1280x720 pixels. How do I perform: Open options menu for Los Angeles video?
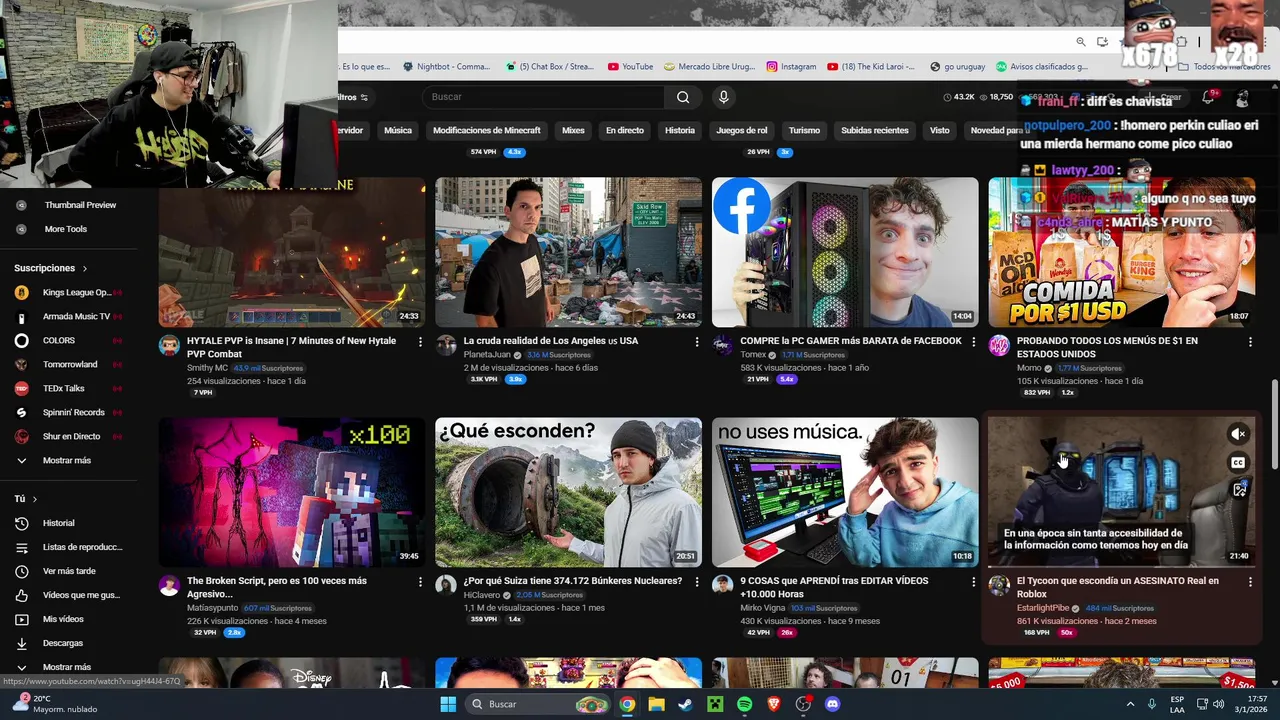coord(697,342)
